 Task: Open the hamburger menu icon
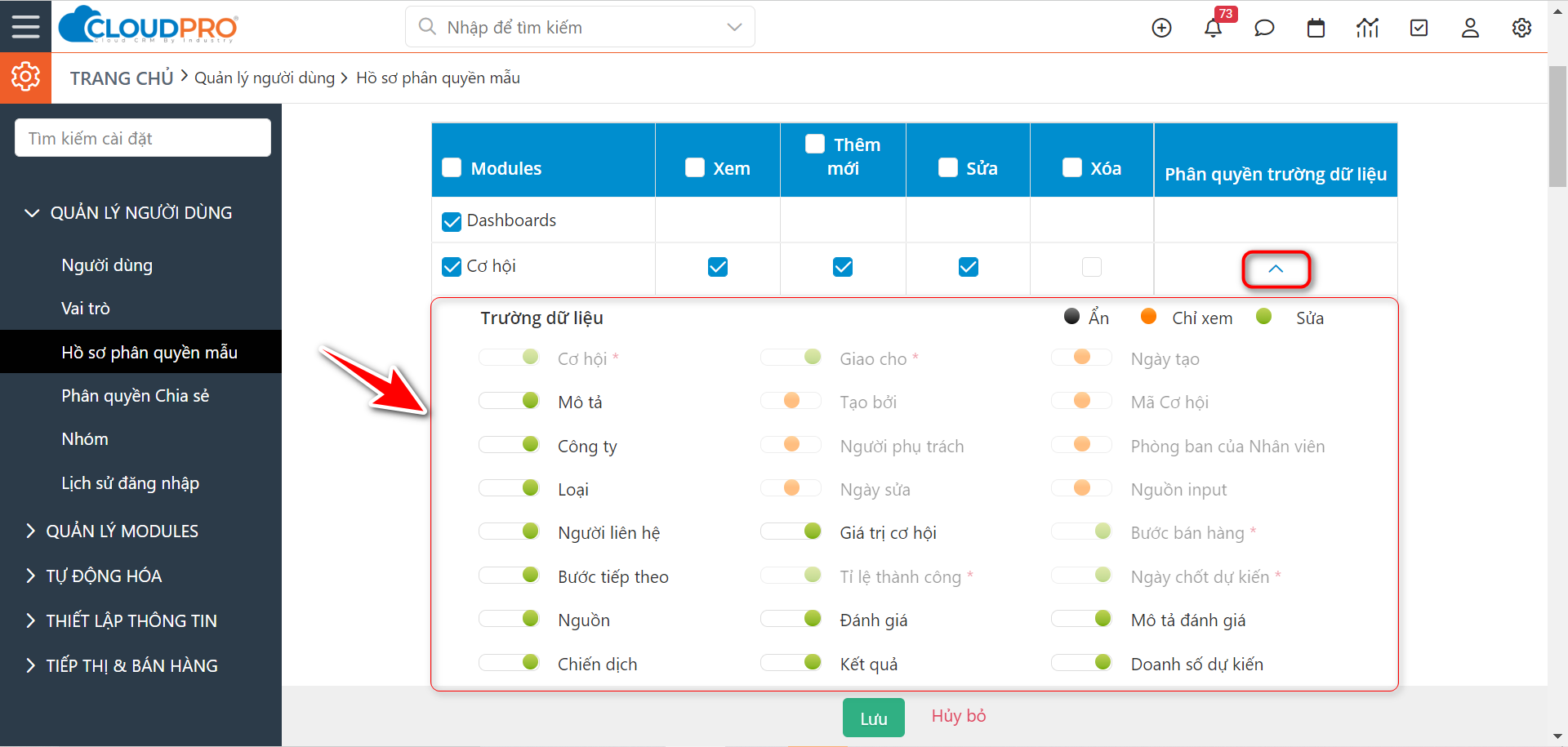25,26
